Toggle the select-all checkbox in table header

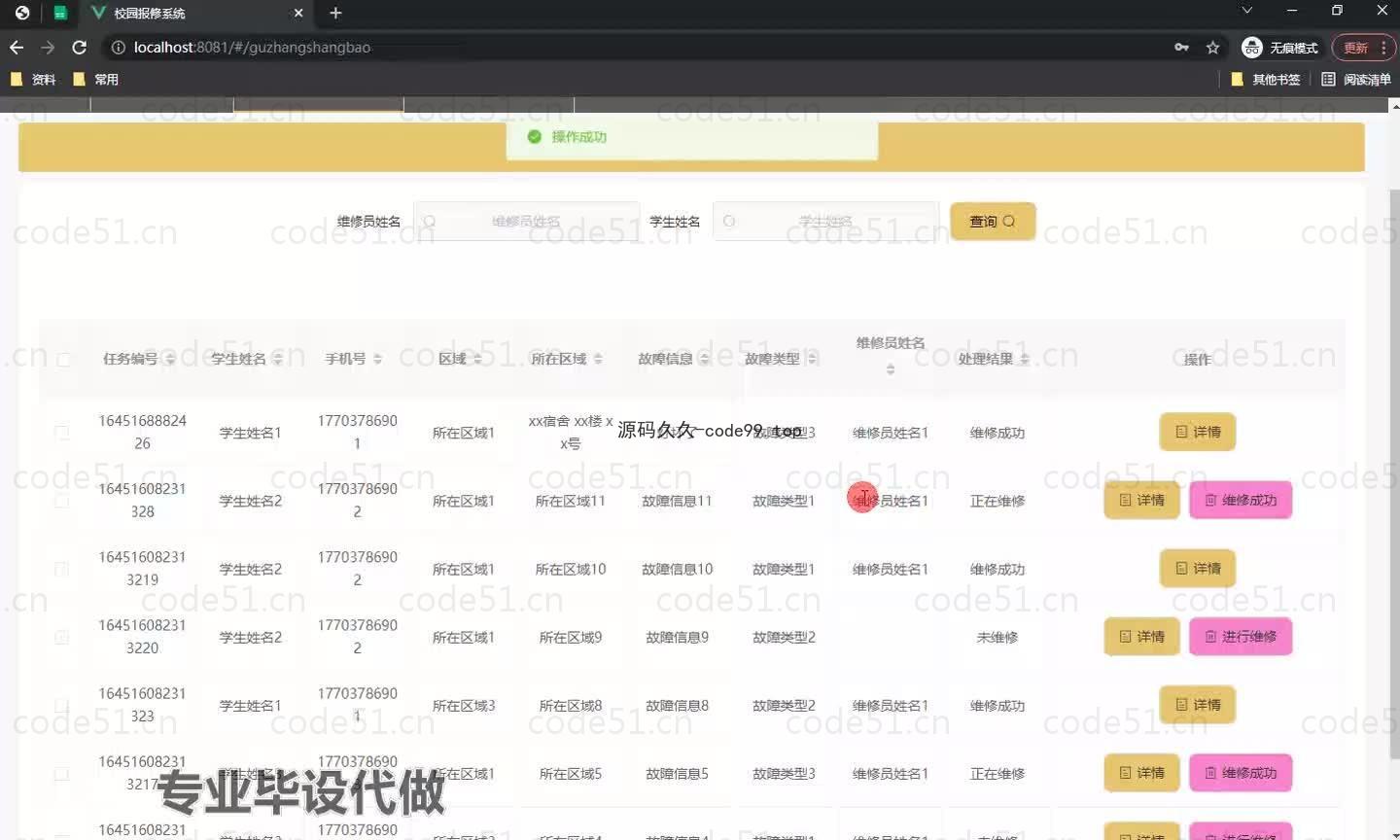tap(63, 360)
